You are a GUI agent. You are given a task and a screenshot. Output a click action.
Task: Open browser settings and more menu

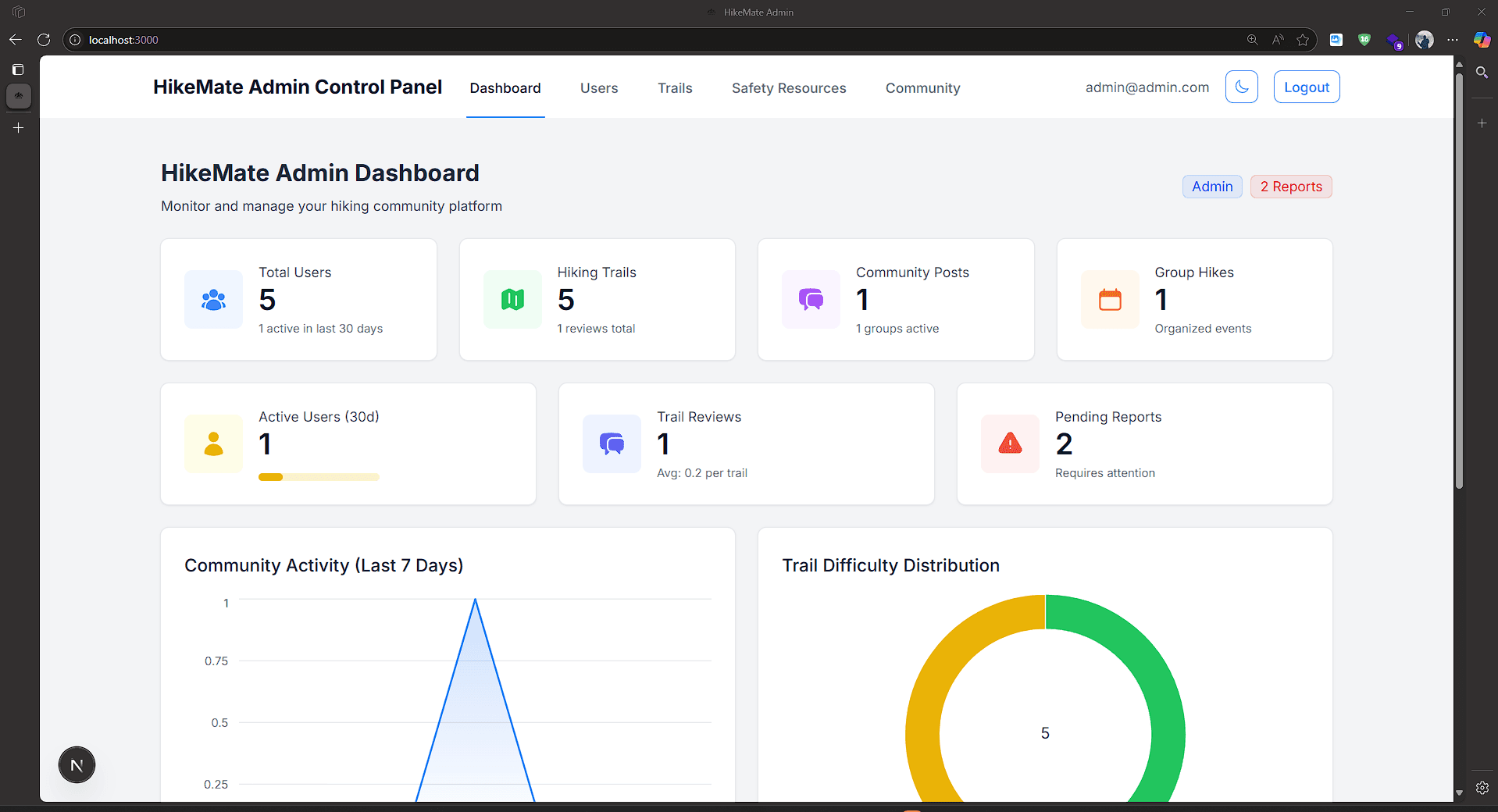pyautogui.click(x=1453, y=40)
